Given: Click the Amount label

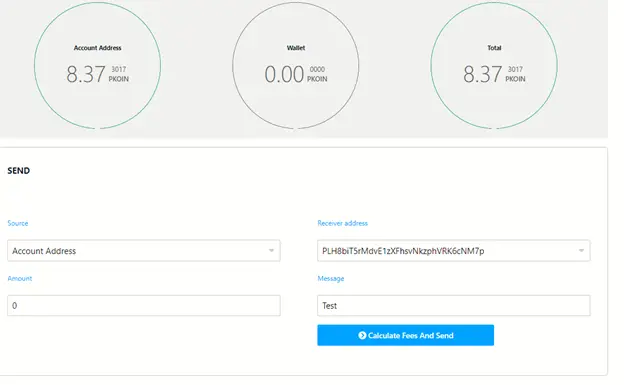Looking at the screenshot, I should click(20, 278).
